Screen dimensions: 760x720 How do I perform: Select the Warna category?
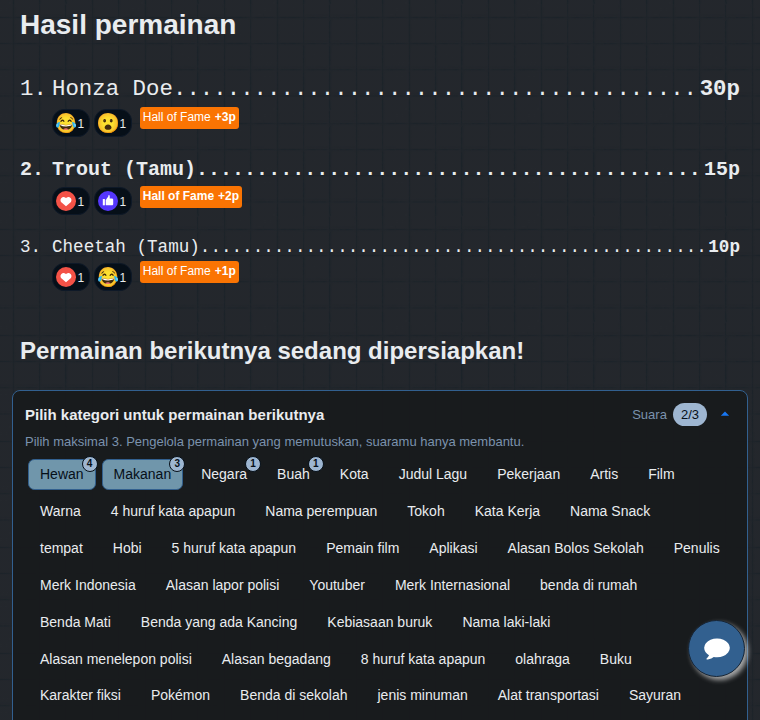pos(60,511)
